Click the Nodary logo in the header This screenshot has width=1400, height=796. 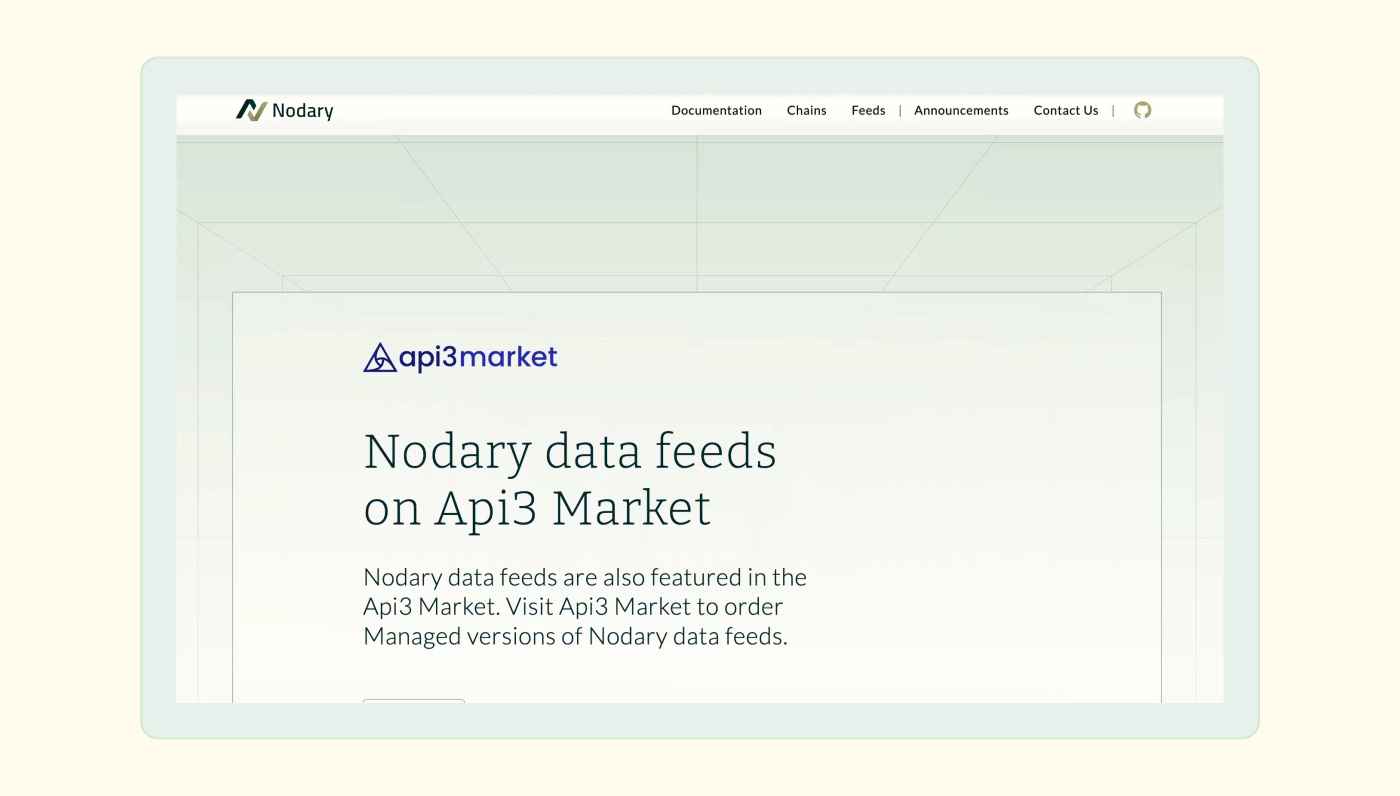pyautogui.click(x=285, y=110)
